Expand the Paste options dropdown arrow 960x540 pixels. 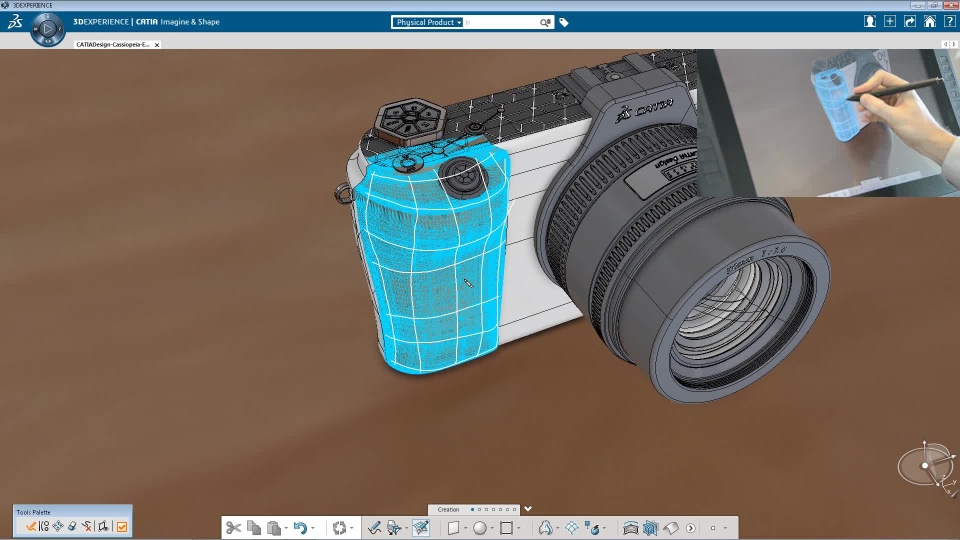[286, 528]
